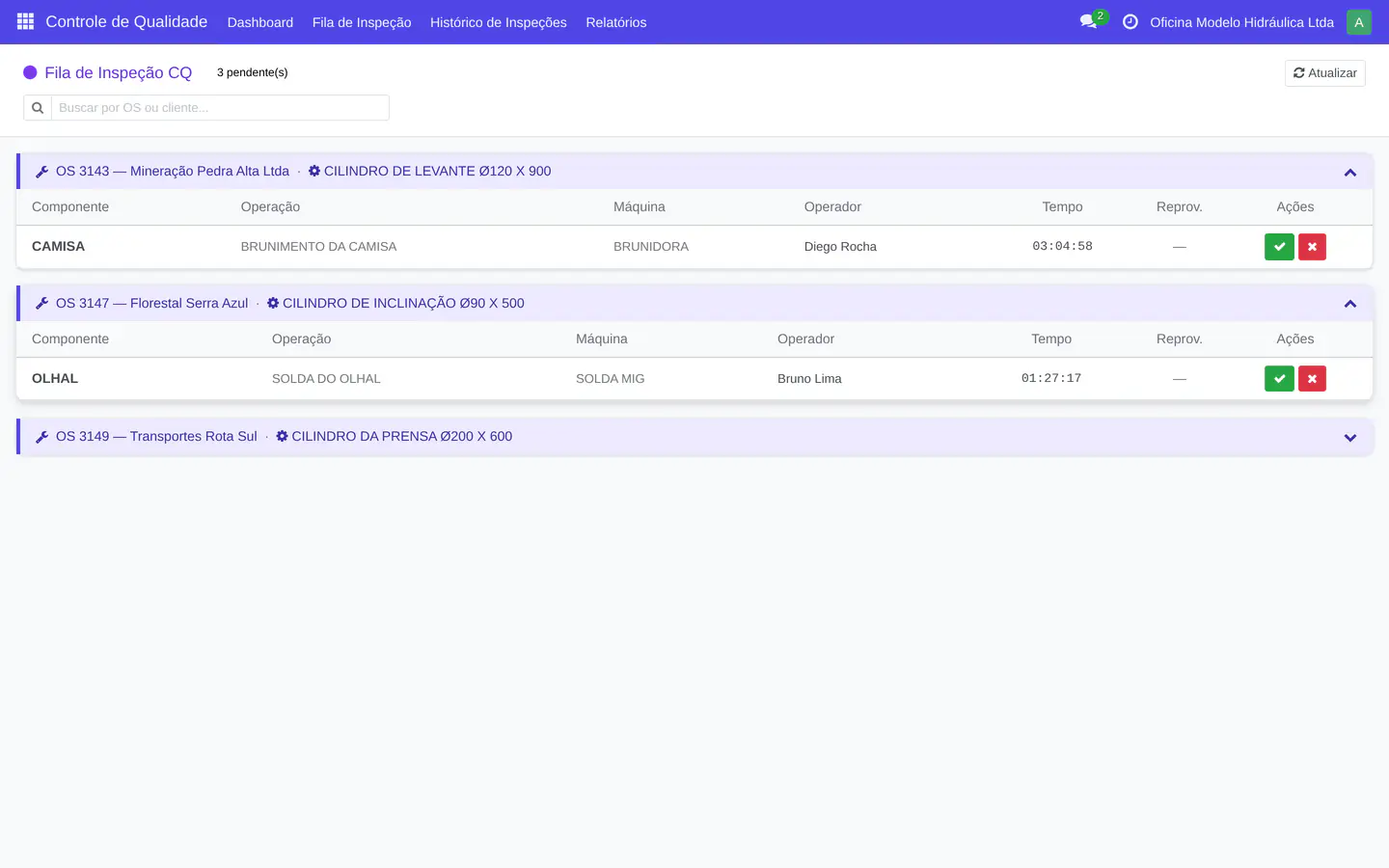
Task: Click the Controle de Qualidade app title
Action: [x=126, y=21]
